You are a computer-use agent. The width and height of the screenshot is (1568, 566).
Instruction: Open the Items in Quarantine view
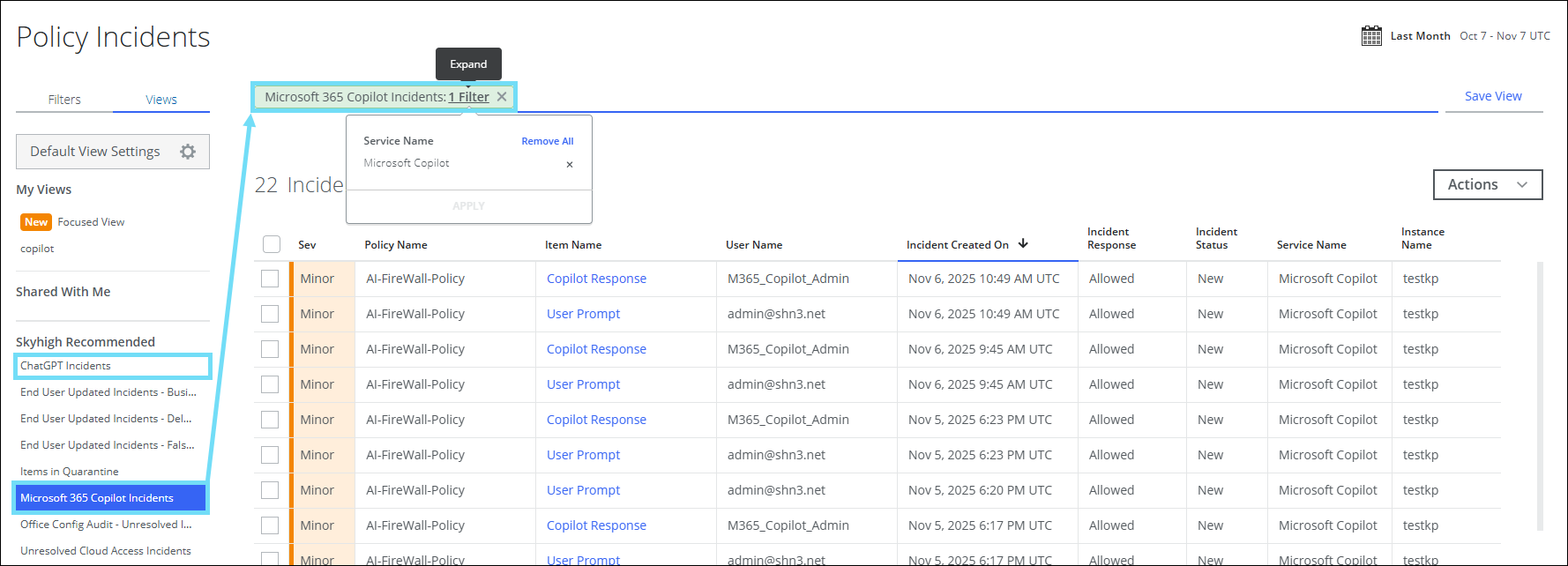pyautogui.click(x=69, y=472)
